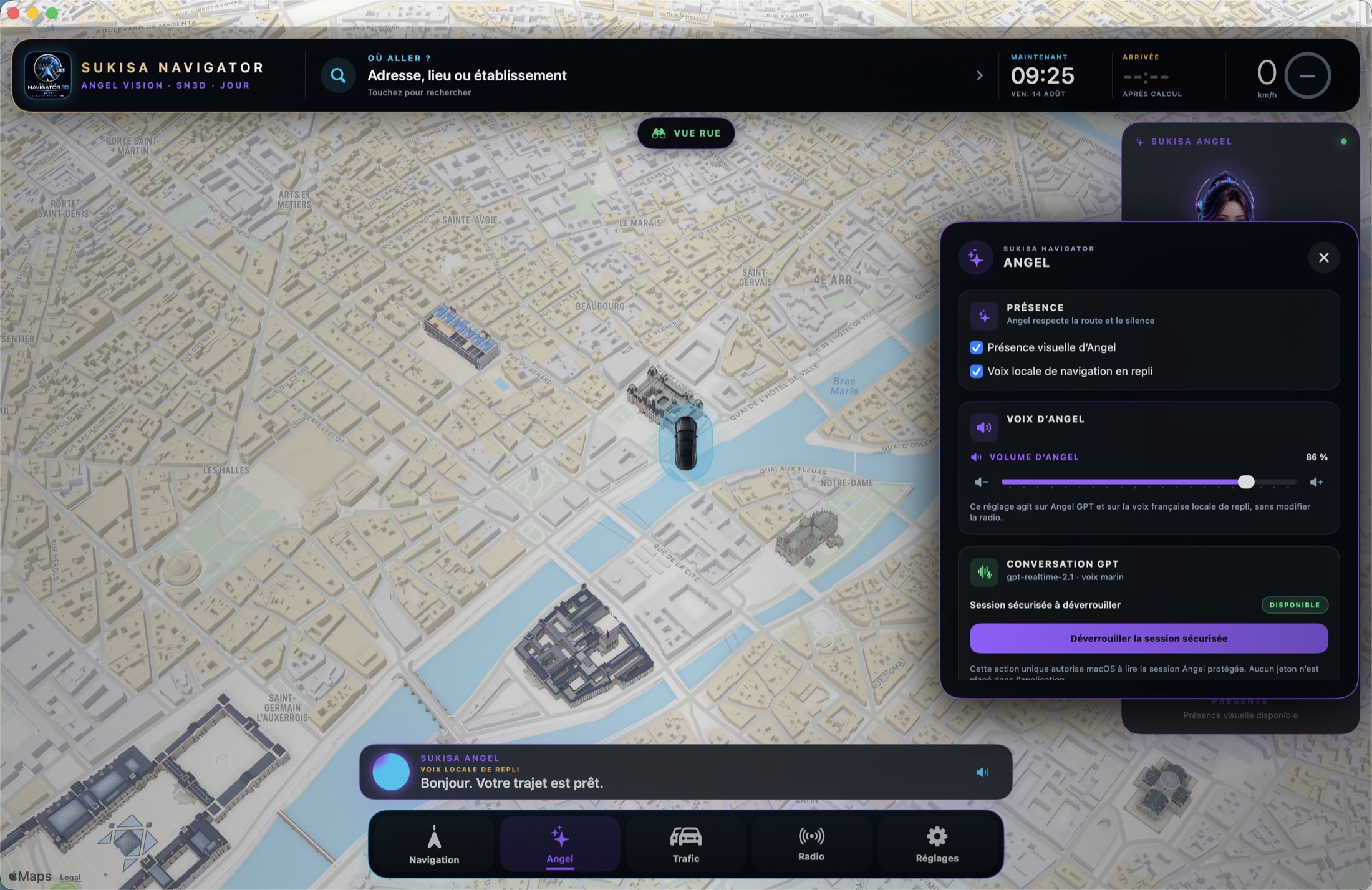The height and width of the screenshot is (890, 1372).
Task: Click the "LES HALLES" map label
Action: [x=226, y=470]
